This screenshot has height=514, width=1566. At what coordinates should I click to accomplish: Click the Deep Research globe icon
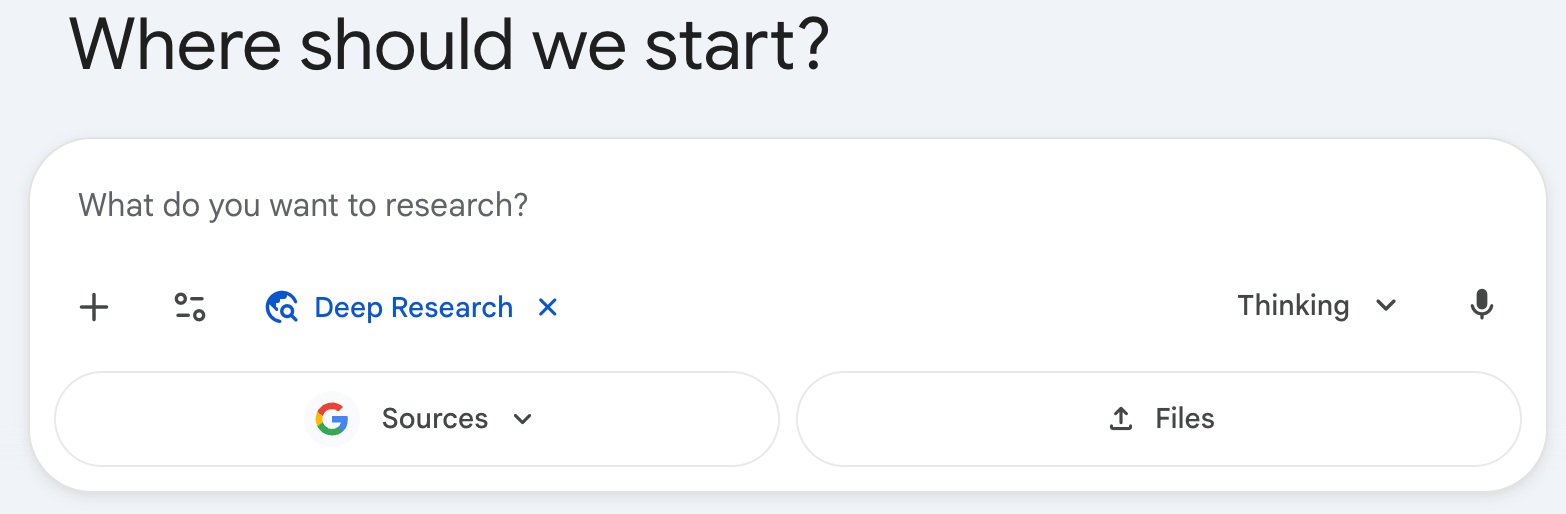pyautogui.click(x=281, y=307)
